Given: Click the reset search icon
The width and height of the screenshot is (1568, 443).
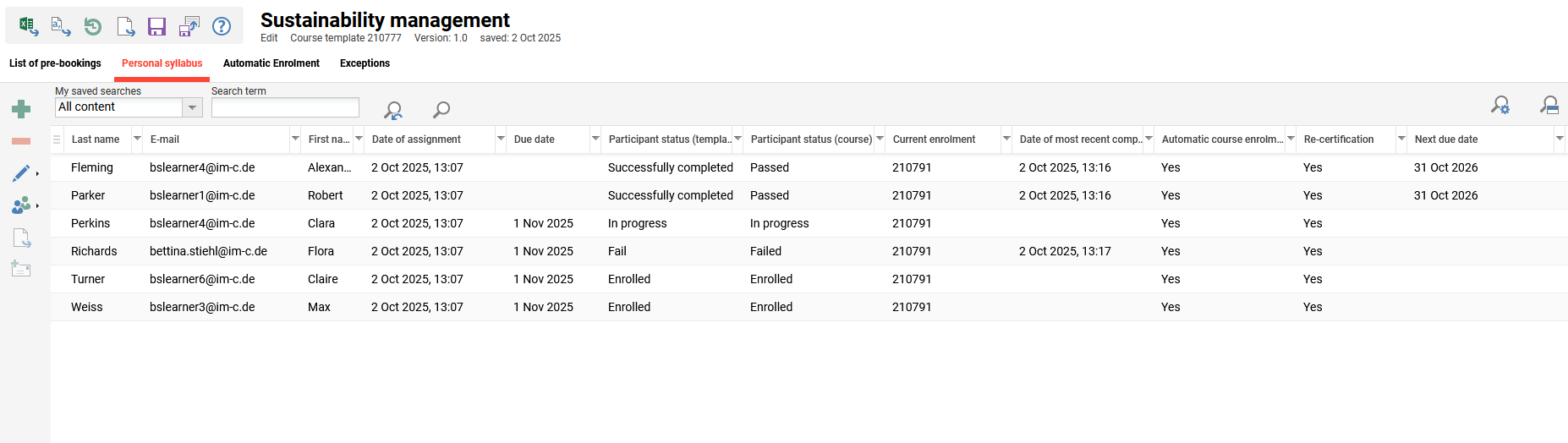Looking at the screenshot, I should [x=393, y=110].
